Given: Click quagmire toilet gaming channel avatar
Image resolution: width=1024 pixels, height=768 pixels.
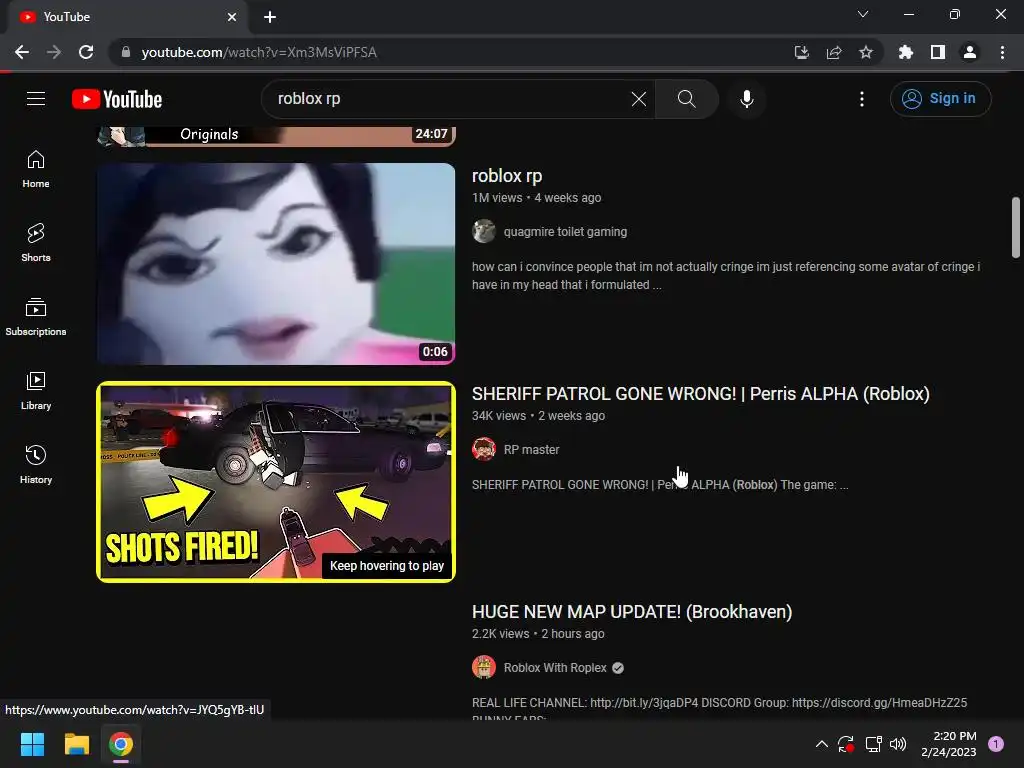Looking at the screenshot, I should tap(484, 231).
